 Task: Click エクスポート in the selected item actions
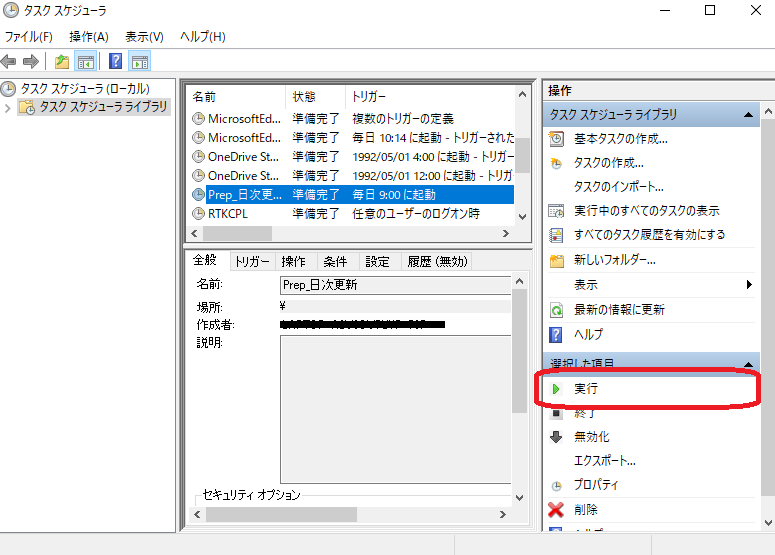[604, 461]
